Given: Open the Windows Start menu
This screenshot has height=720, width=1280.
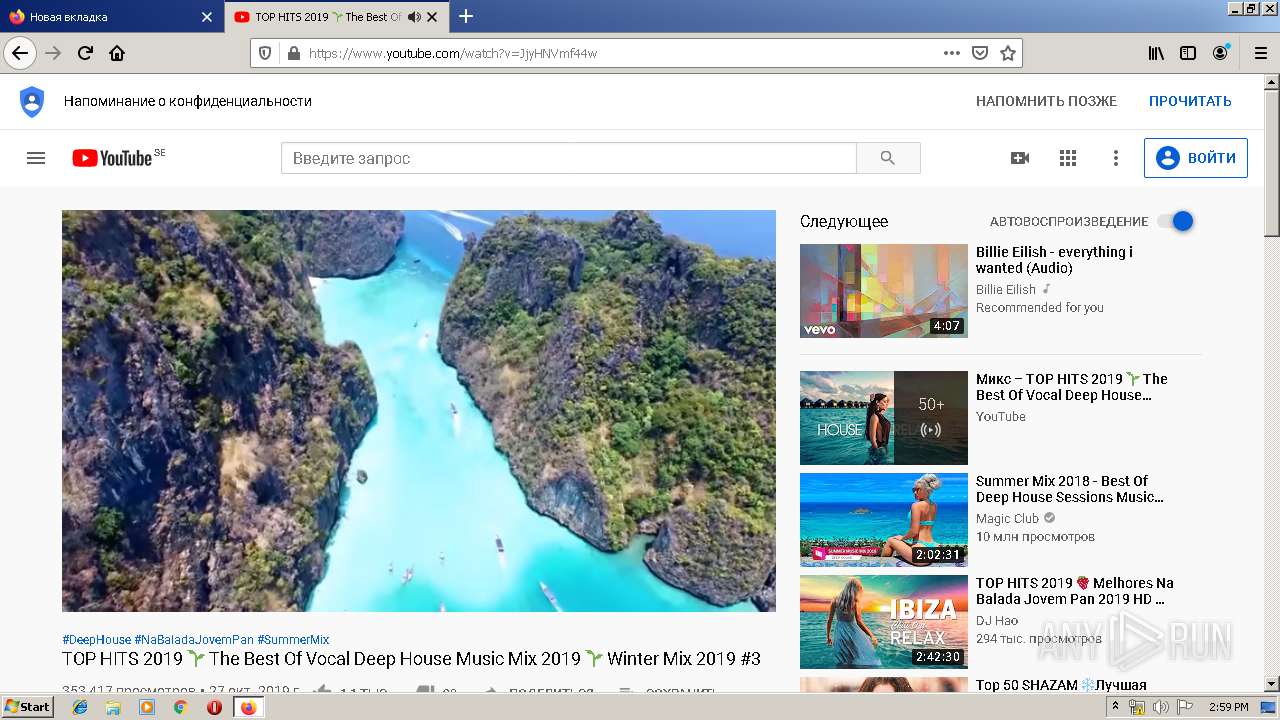Looking at the screenshot, I should (28, 707).
